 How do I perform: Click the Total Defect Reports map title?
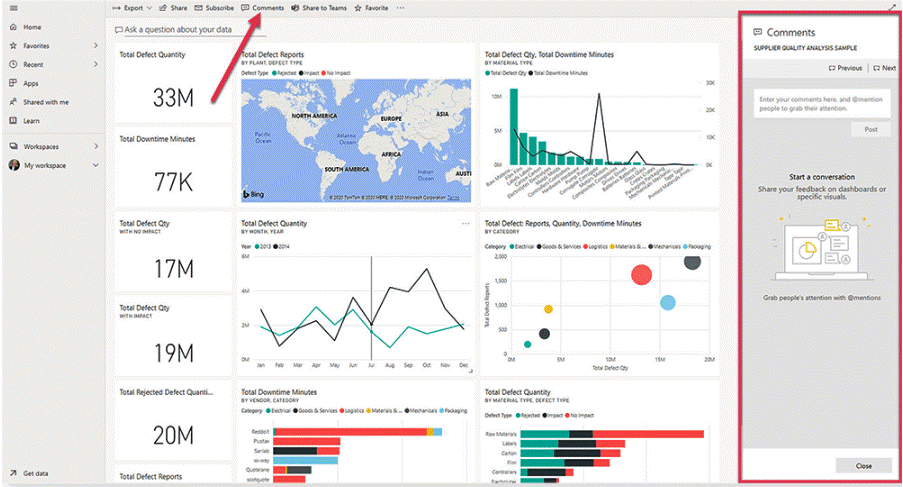point(274,55)
